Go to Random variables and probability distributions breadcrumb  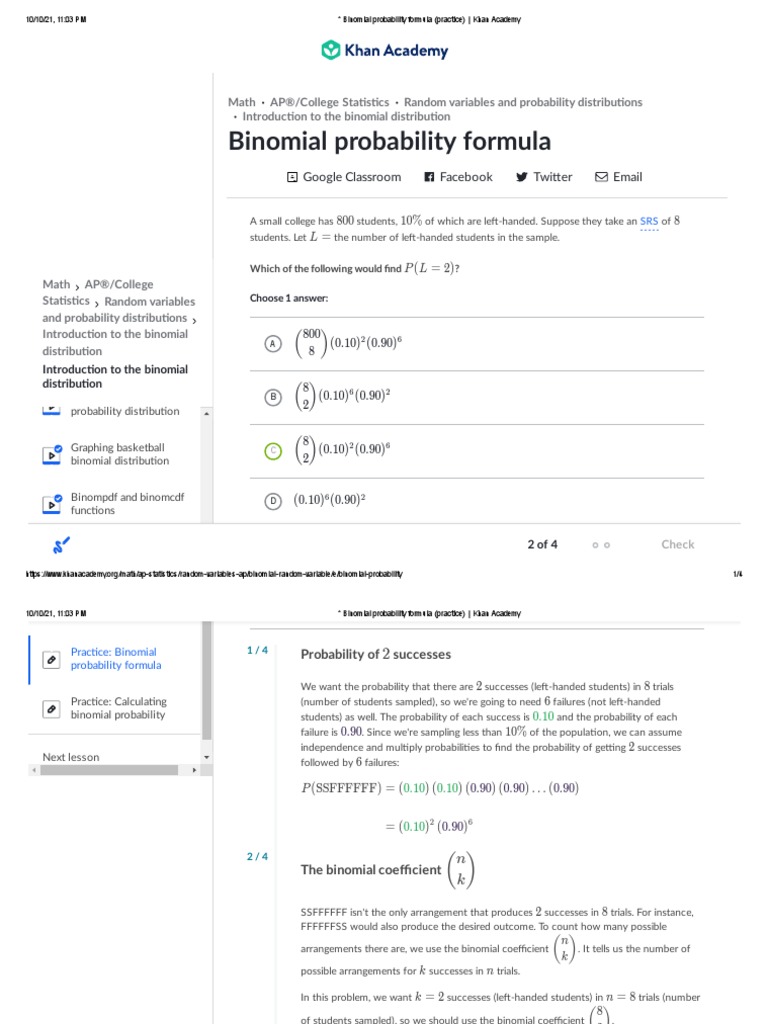(523, 102)
